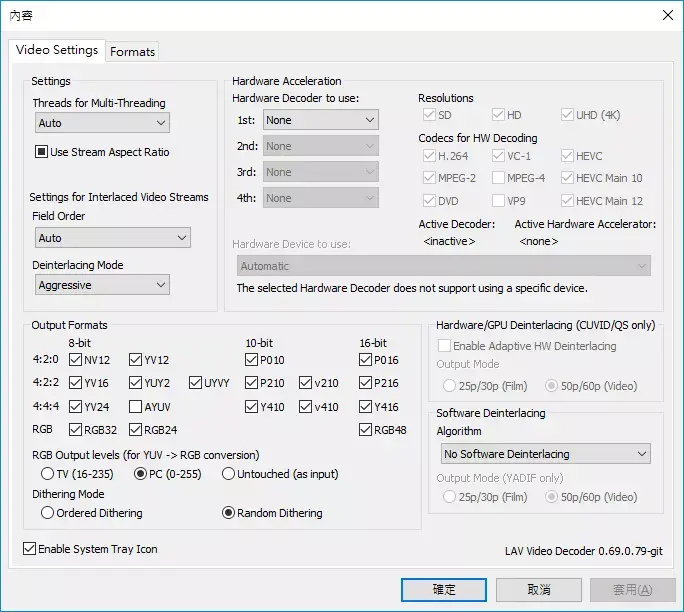Select Ordered Dithering mode
The image size is (684, 612).
(47, 513)
